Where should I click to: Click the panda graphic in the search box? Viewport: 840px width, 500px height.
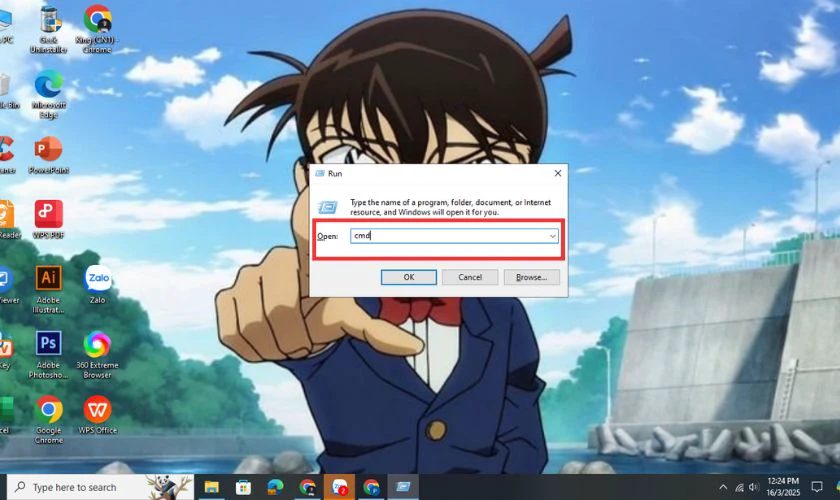(169, 487)
